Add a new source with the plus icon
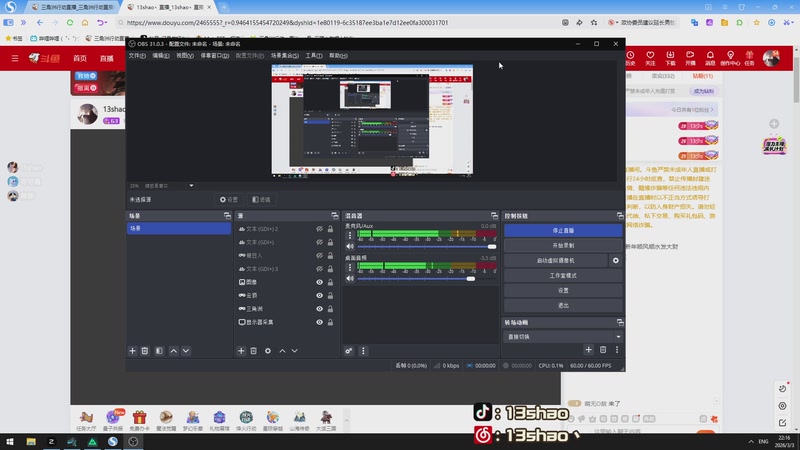Viewport: 800px width, 450px height. 241,351
